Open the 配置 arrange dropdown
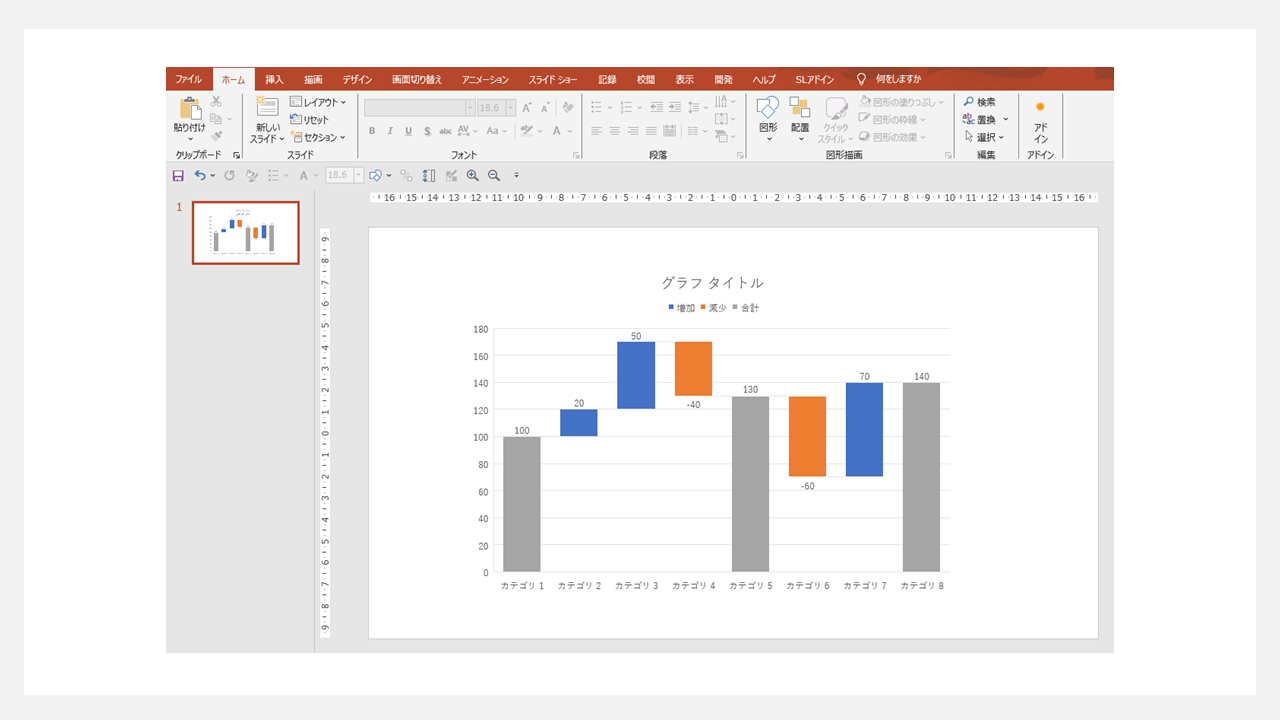 (800, 121)
